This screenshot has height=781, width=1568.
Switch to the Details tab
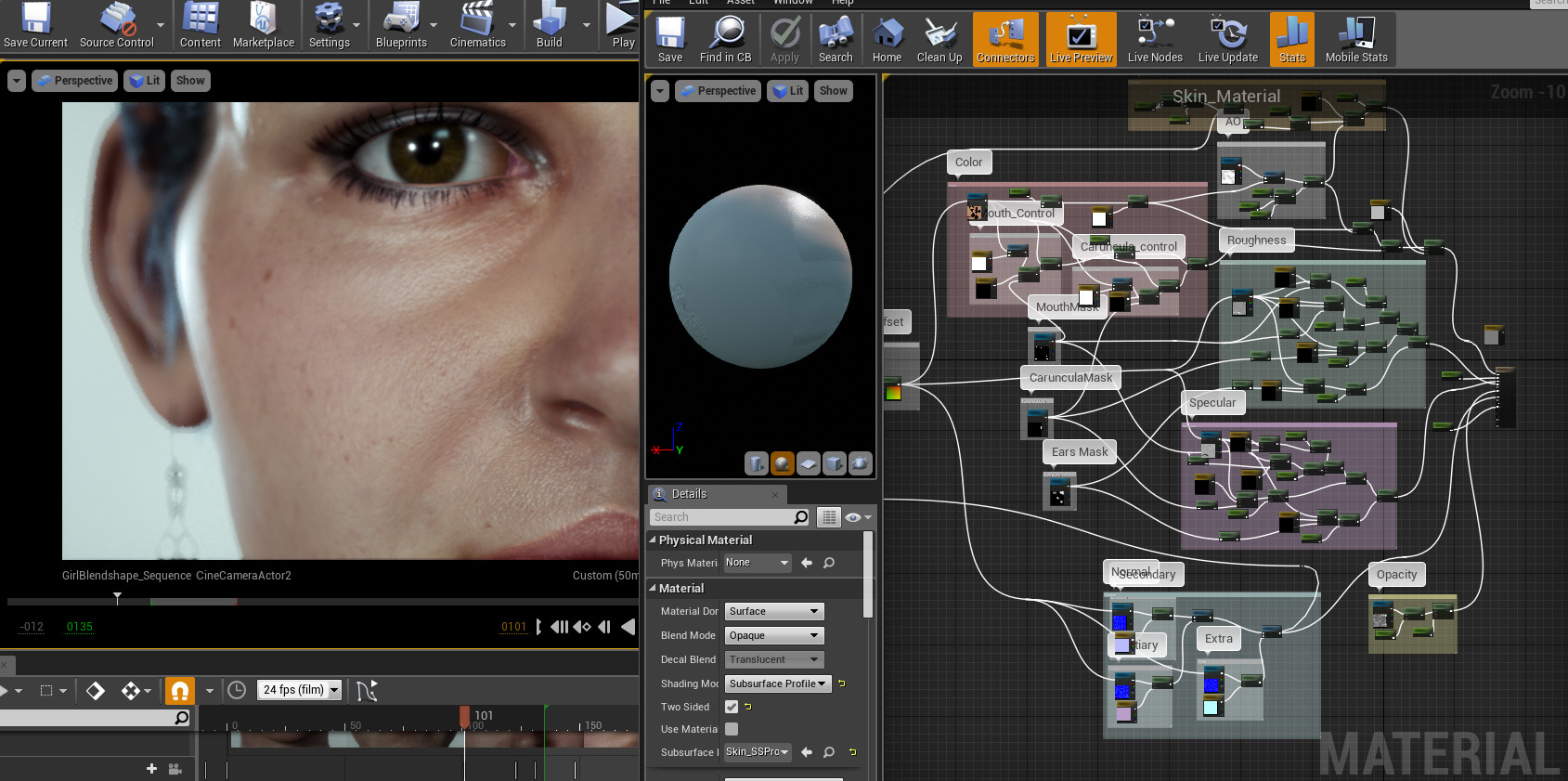tap(716, 494)
